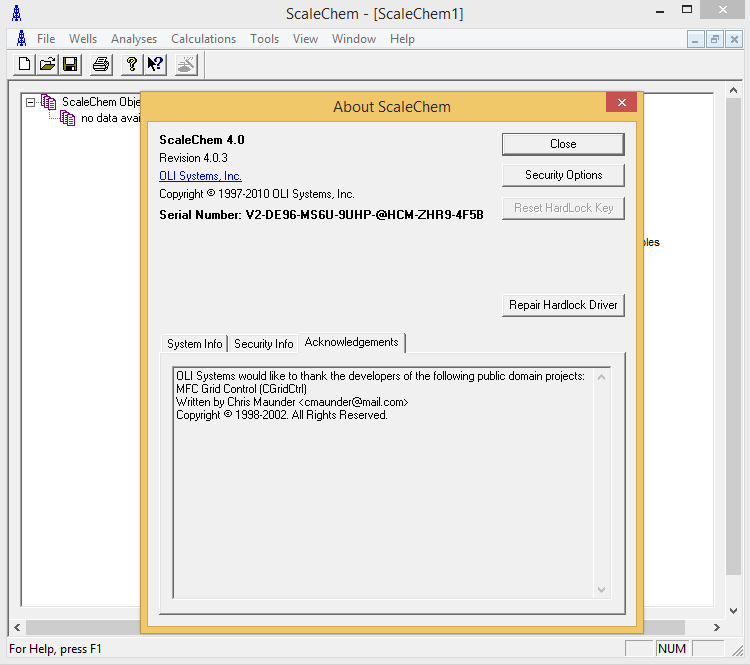Activate the context help pointer icon
Image resolution: width=750 pixels, height=665 pixels.
(x=155, y=65)
